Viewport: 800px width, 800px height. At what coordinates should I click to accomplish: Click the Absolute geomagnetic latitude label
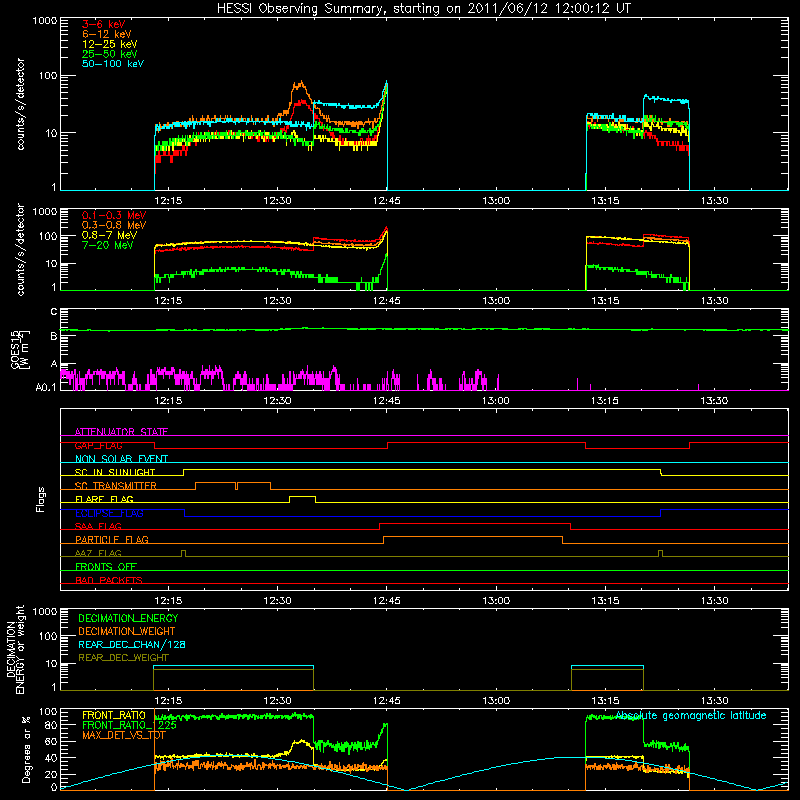pos(691,715)
